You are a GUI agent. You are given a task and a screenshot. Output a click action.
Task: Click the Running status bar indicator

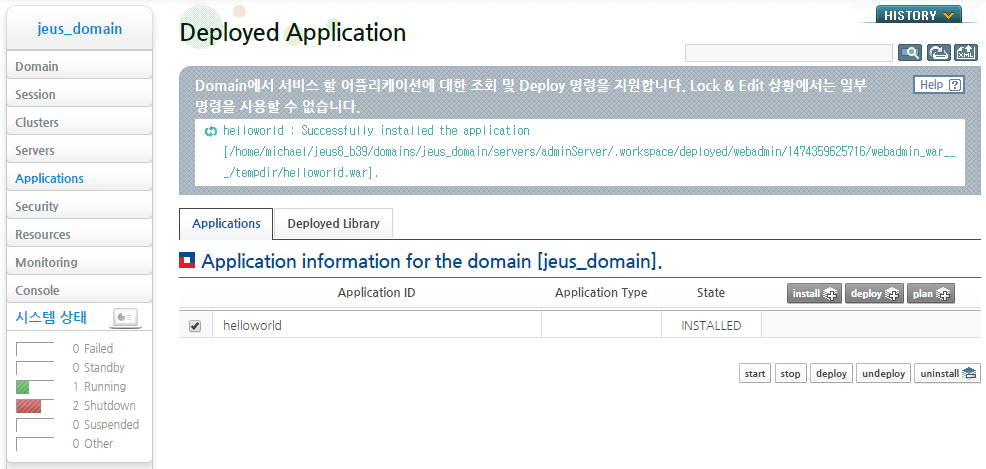click(35, 387)
